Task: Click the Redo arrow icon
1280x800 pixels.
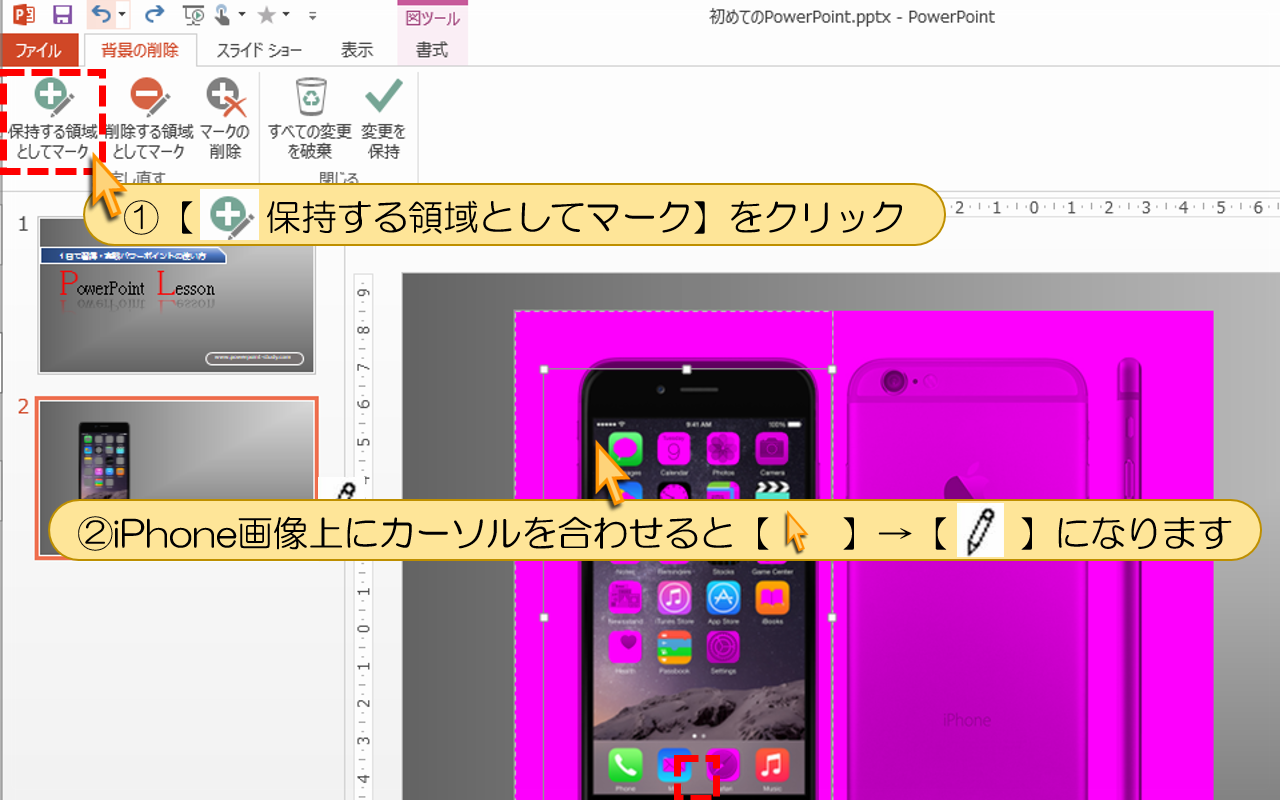Action: pos(154,15)
